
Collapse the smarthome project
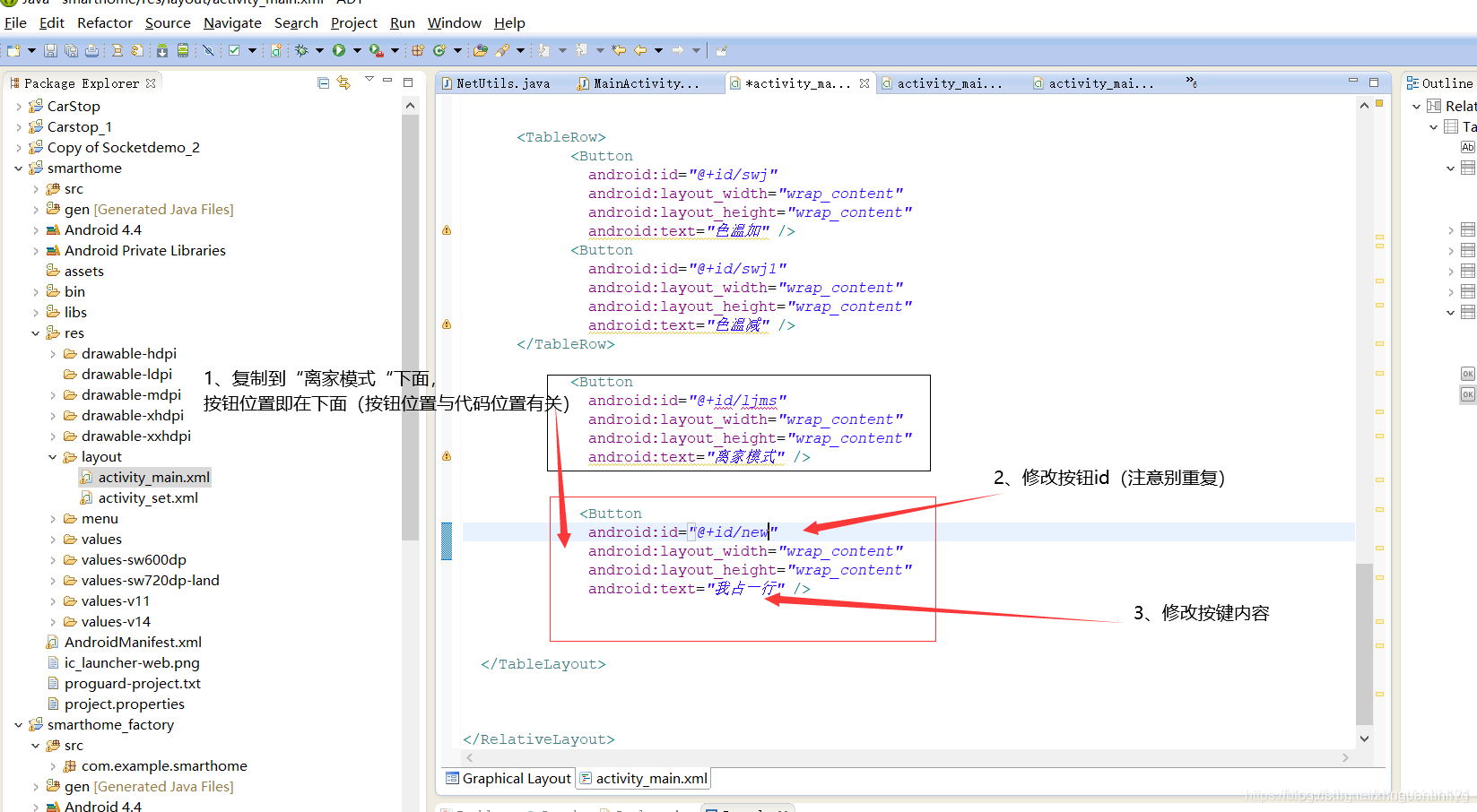point(19,168)
